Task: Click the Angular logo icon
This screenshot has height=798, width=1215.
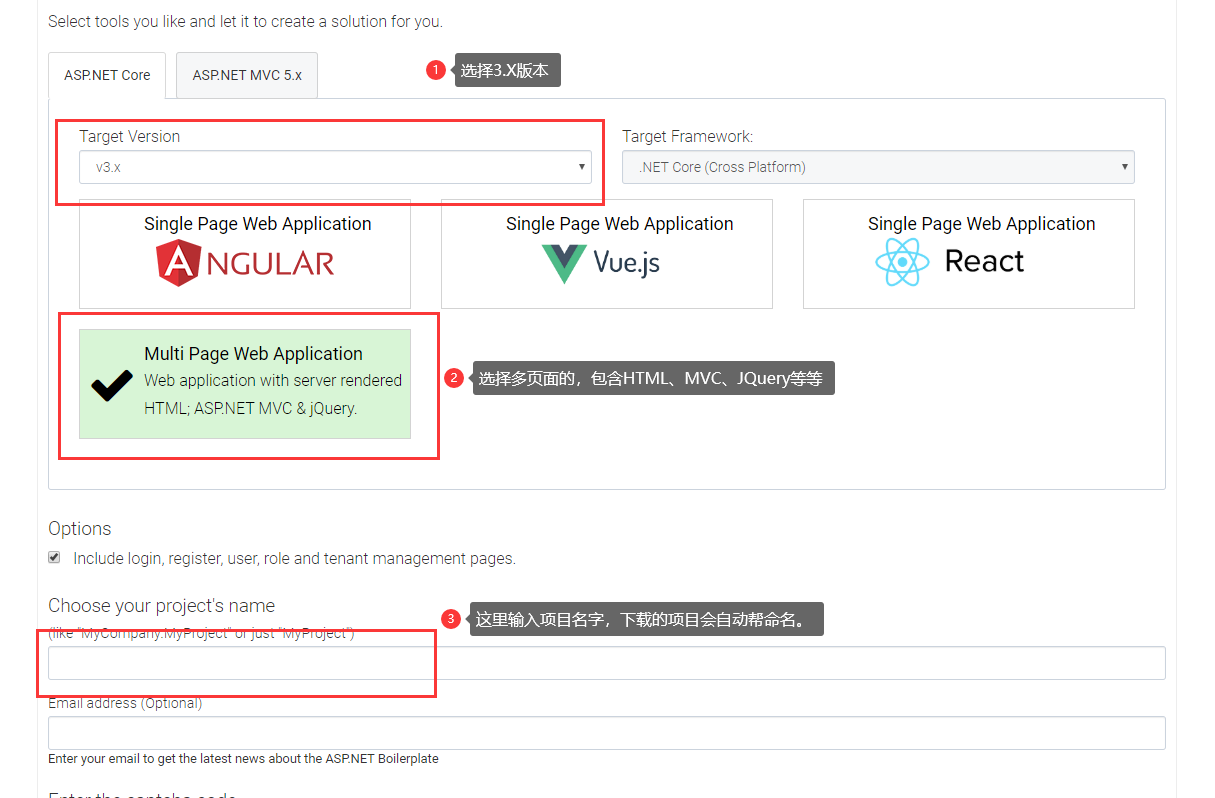Action: (245, 263)
